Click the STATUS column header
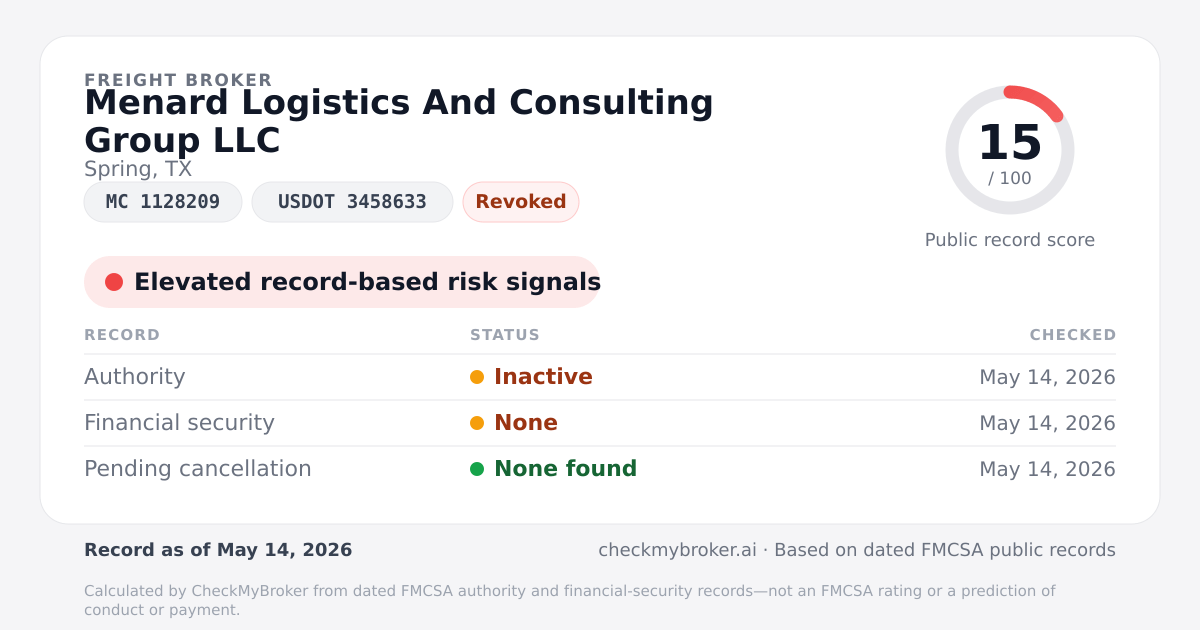This screenshot has height=630, width=1200. point(505,335)
